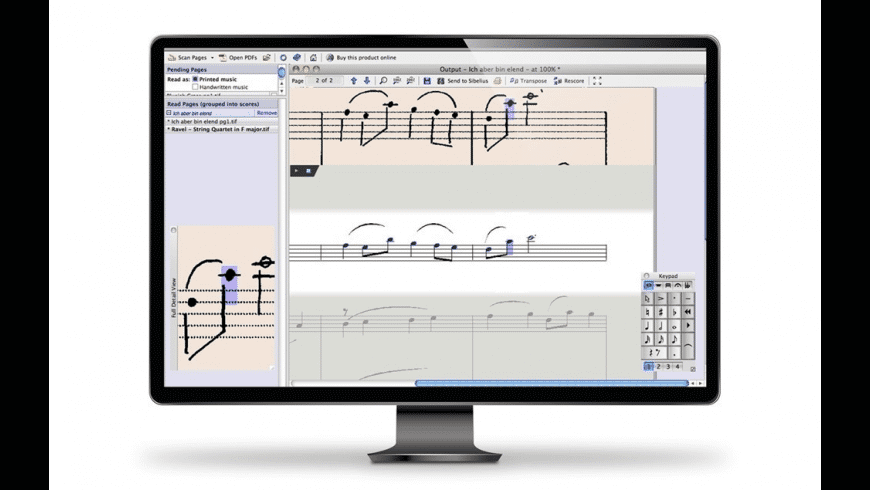The image size is (870, 490).
Task: Click the Keypad staccato dot key
Action: click(674, 299)
